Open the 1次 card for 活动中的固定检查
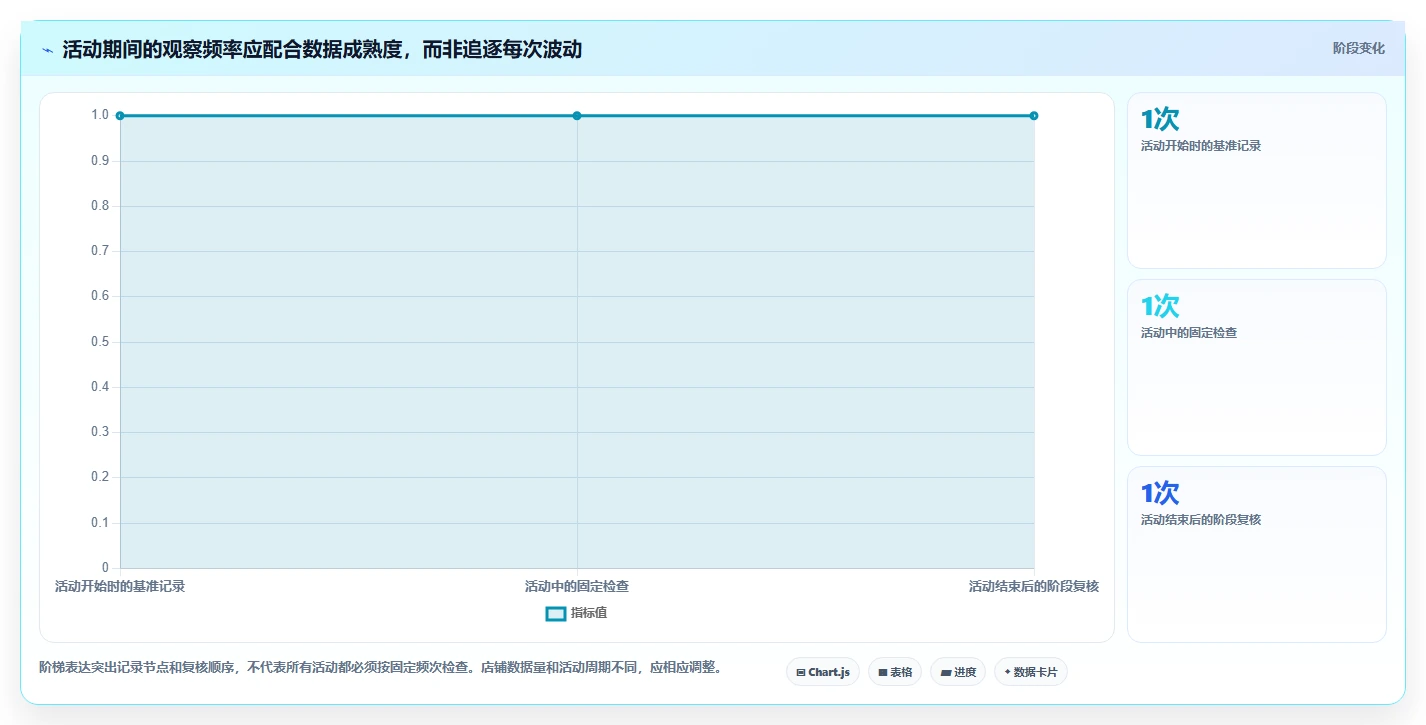 (x=1257, y=367)
